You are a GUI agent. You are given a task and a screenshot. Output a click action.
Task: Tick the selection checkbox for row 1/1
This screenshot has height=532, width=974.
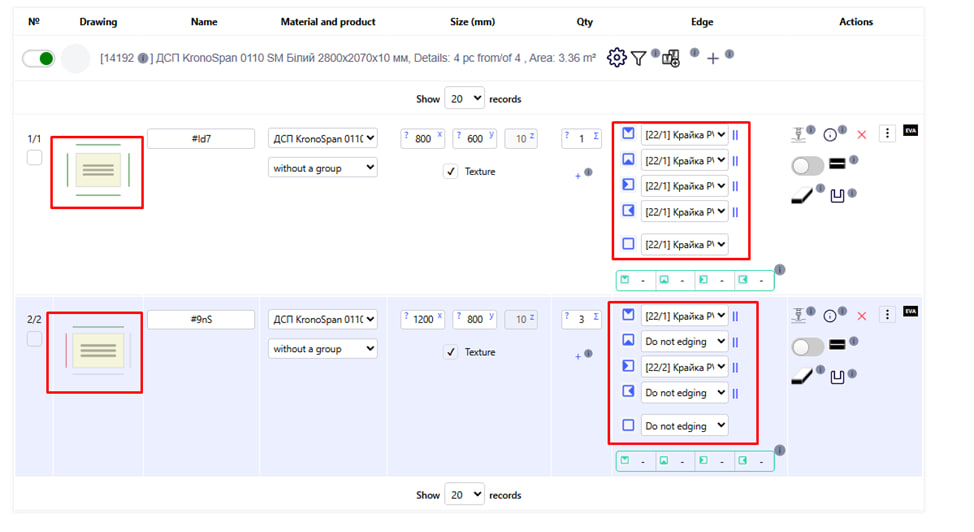pyautogui.click(x=34, y=157)
